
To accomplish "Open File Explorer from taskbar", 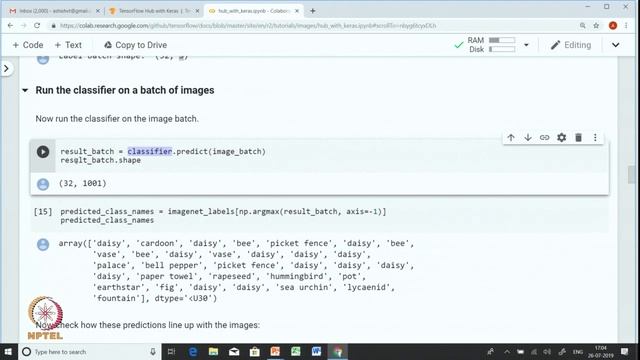I will pos(213,351).
